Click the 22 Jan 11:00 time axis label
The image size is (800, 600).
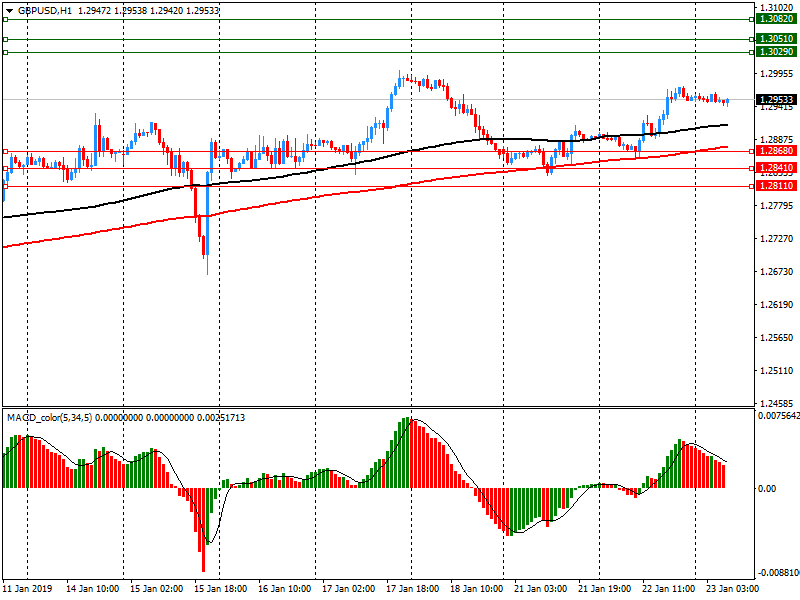pos(668,588)
